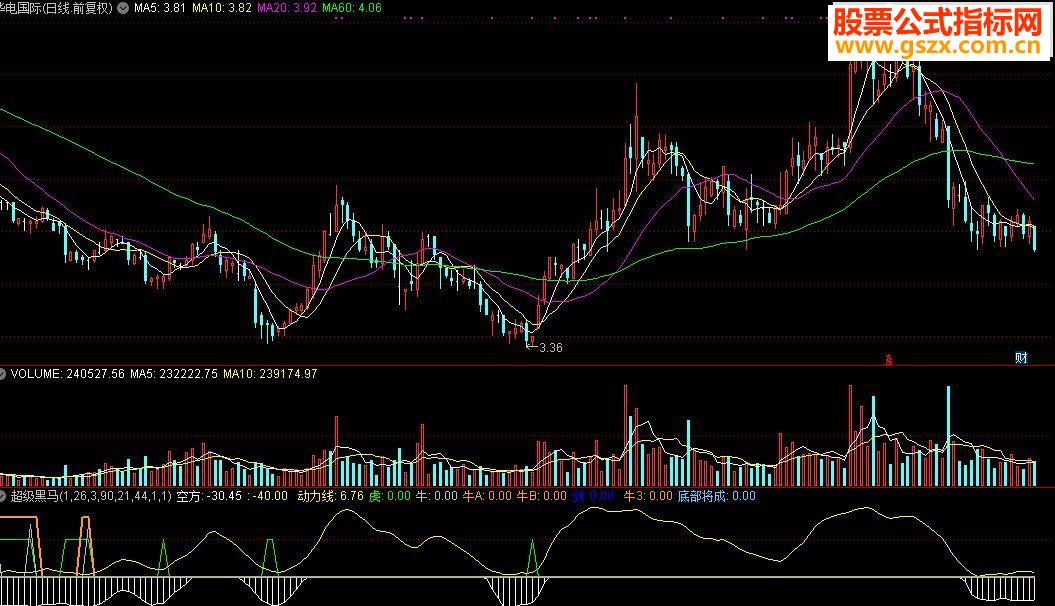Select the green 虎: 0.00 label
Image resolution: width=1055 pixels, height=606 pixels.
[390, 496]
